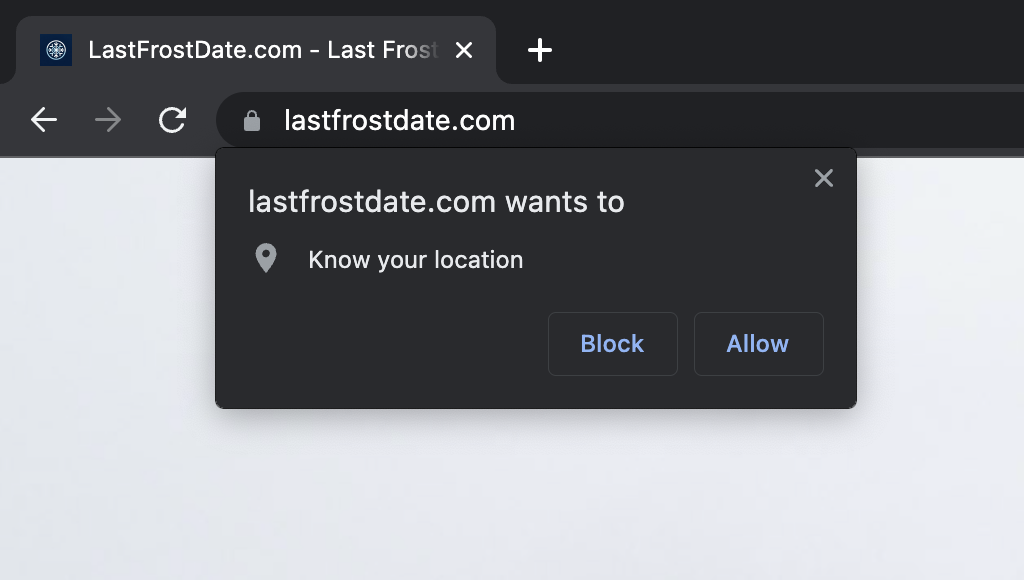
Task: Go back using the left arrow
Action: tap(44, 120)
